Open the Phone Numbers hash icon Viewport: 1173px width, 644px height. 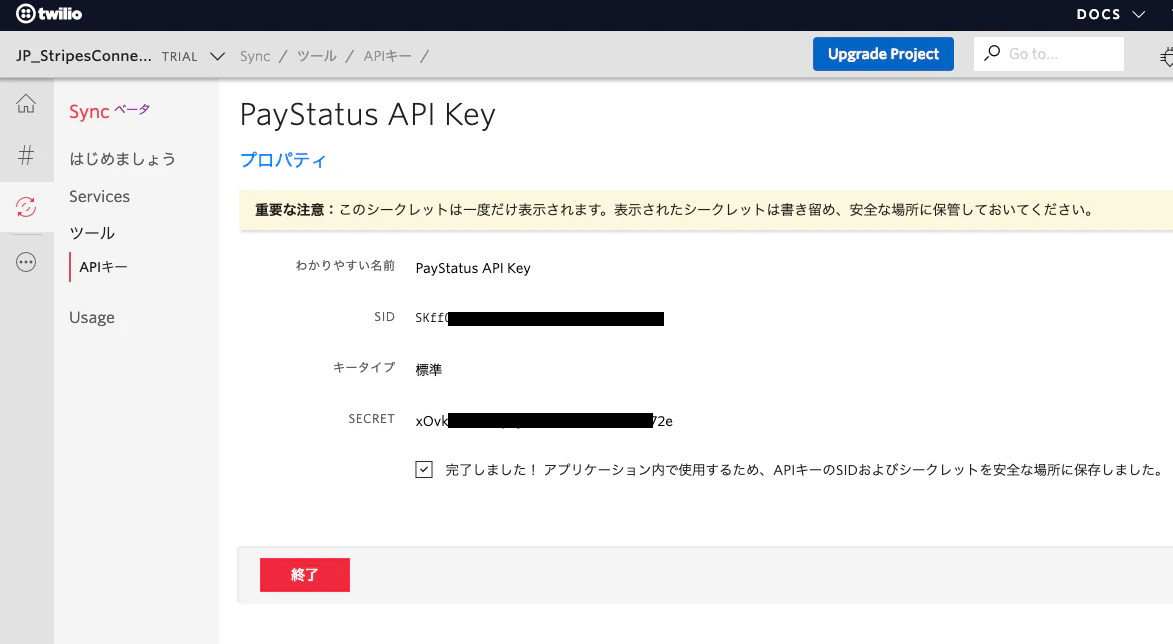26,155
